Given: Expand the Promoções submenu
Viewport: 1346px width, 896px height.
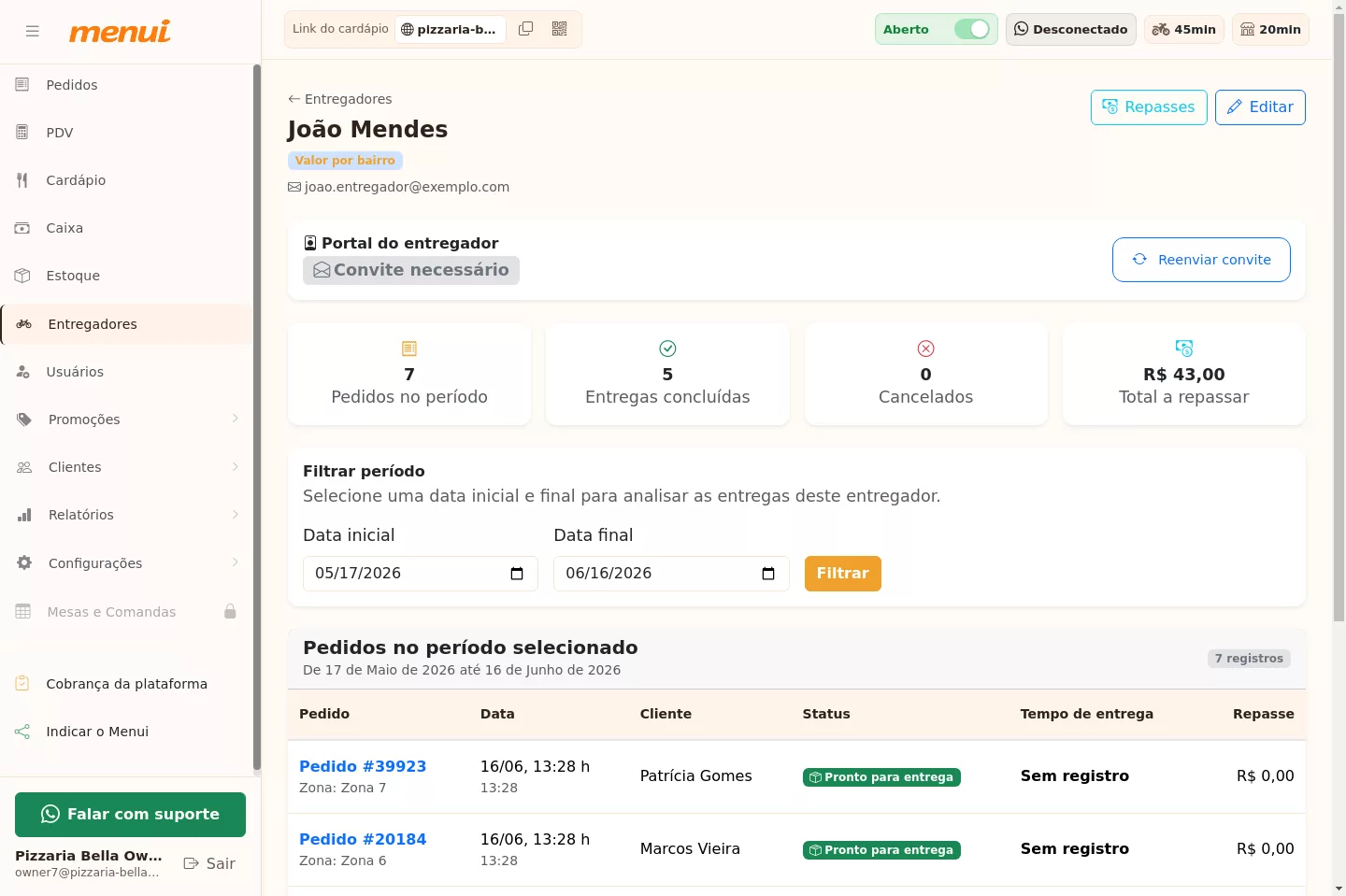Looking at the screenshot, I should 235,419.
